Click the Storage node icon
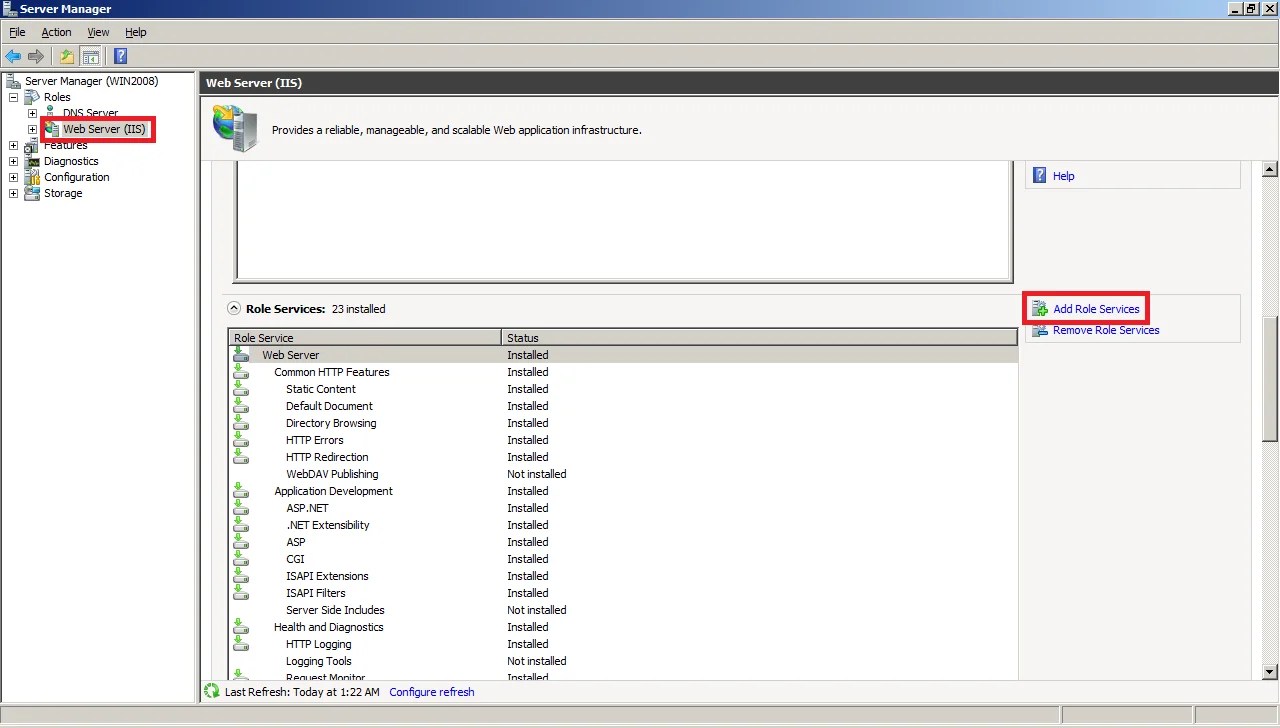This screenshot has width=1280, height=728. click(33, 193)
